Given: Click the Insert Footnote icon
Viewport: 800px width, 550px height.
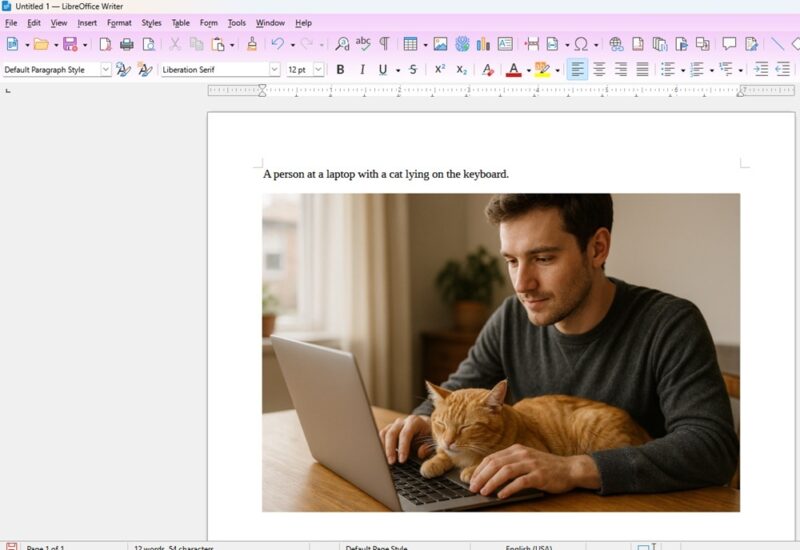Looking at the screenshot, I should 638,44.
